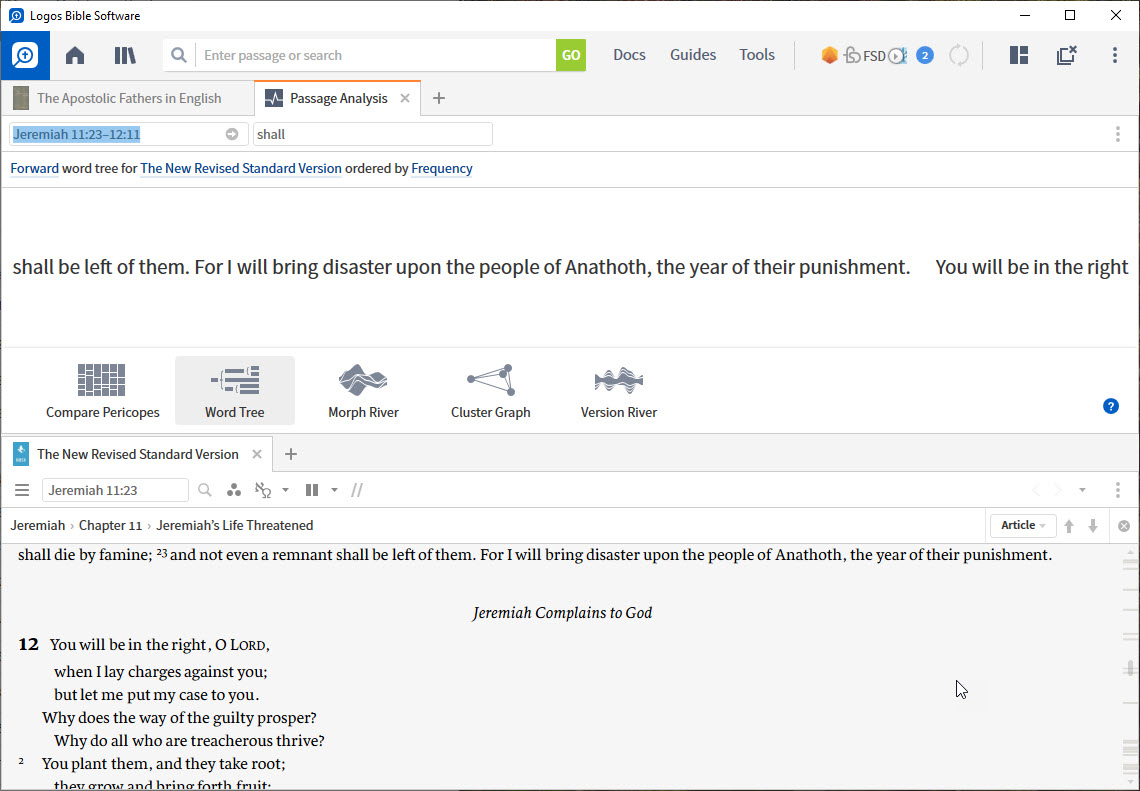The width and height of the screenshot is (1140, 791).
Task: Add new tab beside Passage Analysis
Action: coord(438,98)
